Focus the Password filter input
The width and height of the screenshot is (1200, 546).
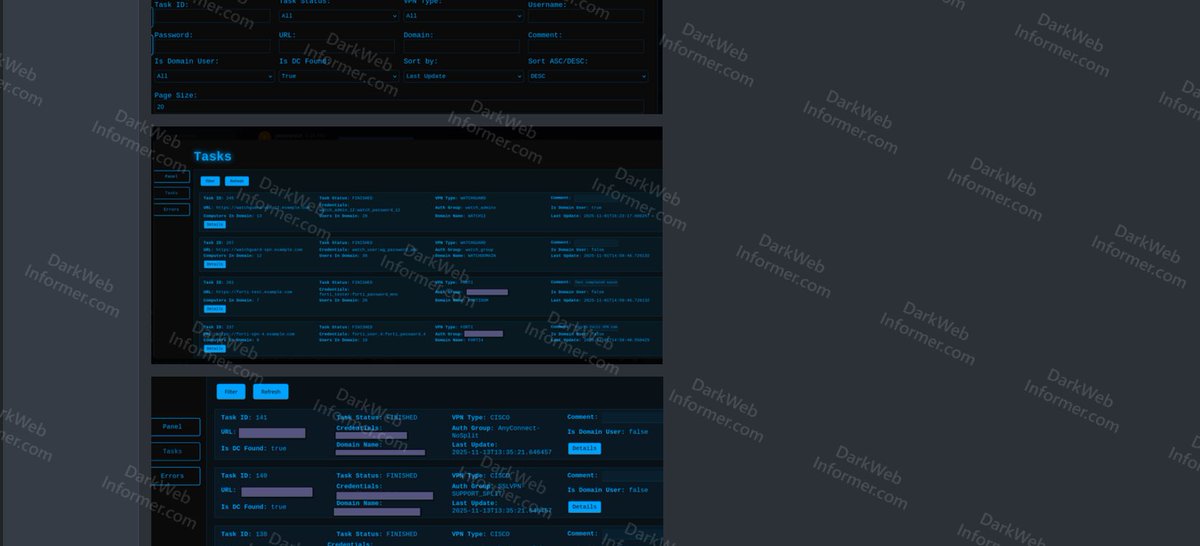pos(212,46)
